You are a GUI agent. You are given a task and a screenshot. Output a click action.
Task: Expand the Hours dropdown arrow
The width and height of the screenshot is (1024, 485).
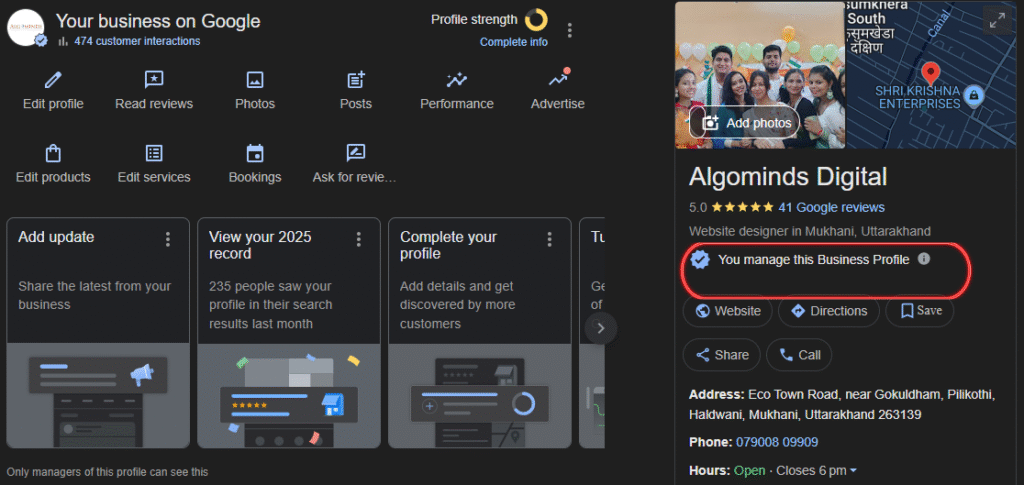[x=853, y=471]
